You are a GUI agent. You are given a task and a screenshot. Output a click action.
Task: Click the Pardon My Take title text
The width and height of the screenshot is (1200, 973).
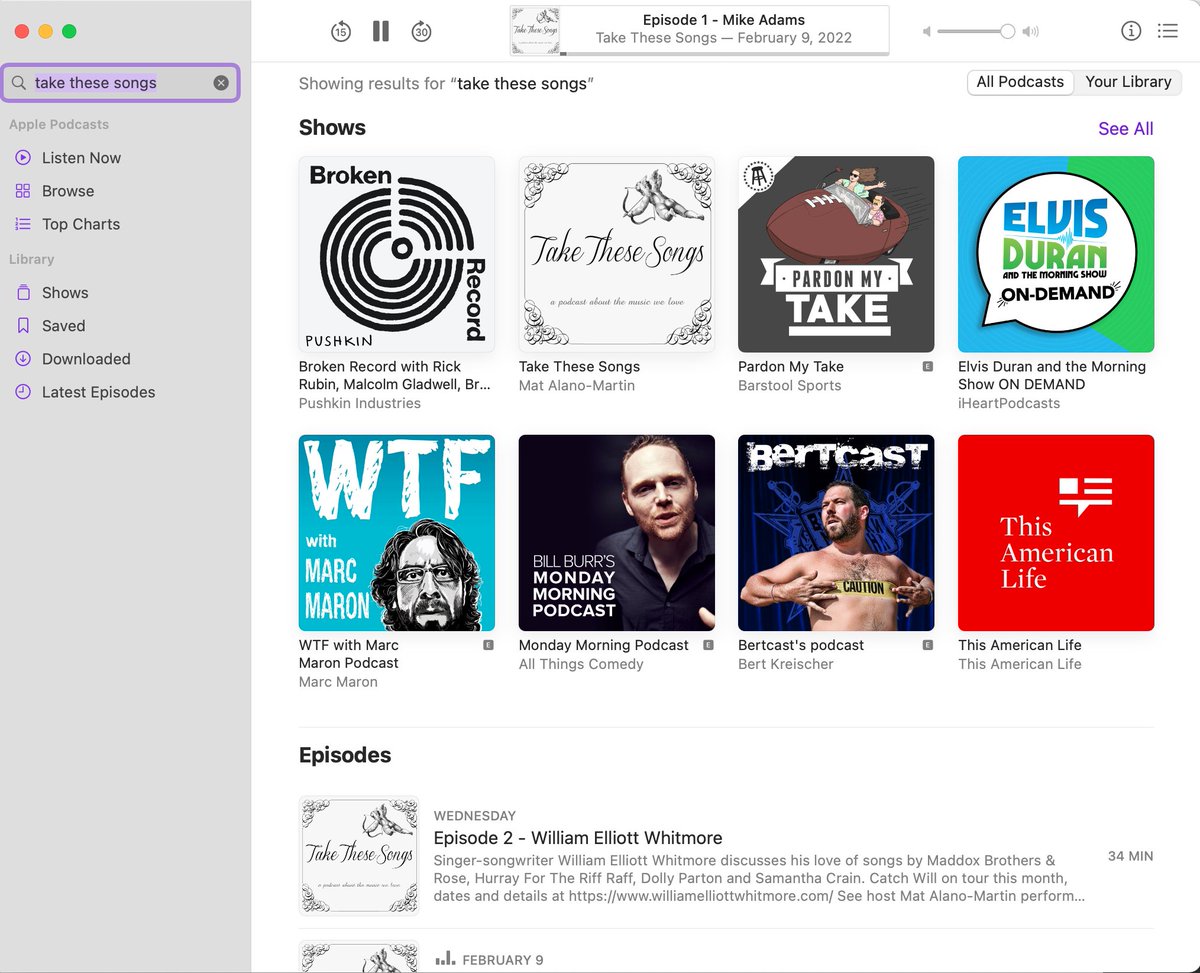click(x=790, y=367)
